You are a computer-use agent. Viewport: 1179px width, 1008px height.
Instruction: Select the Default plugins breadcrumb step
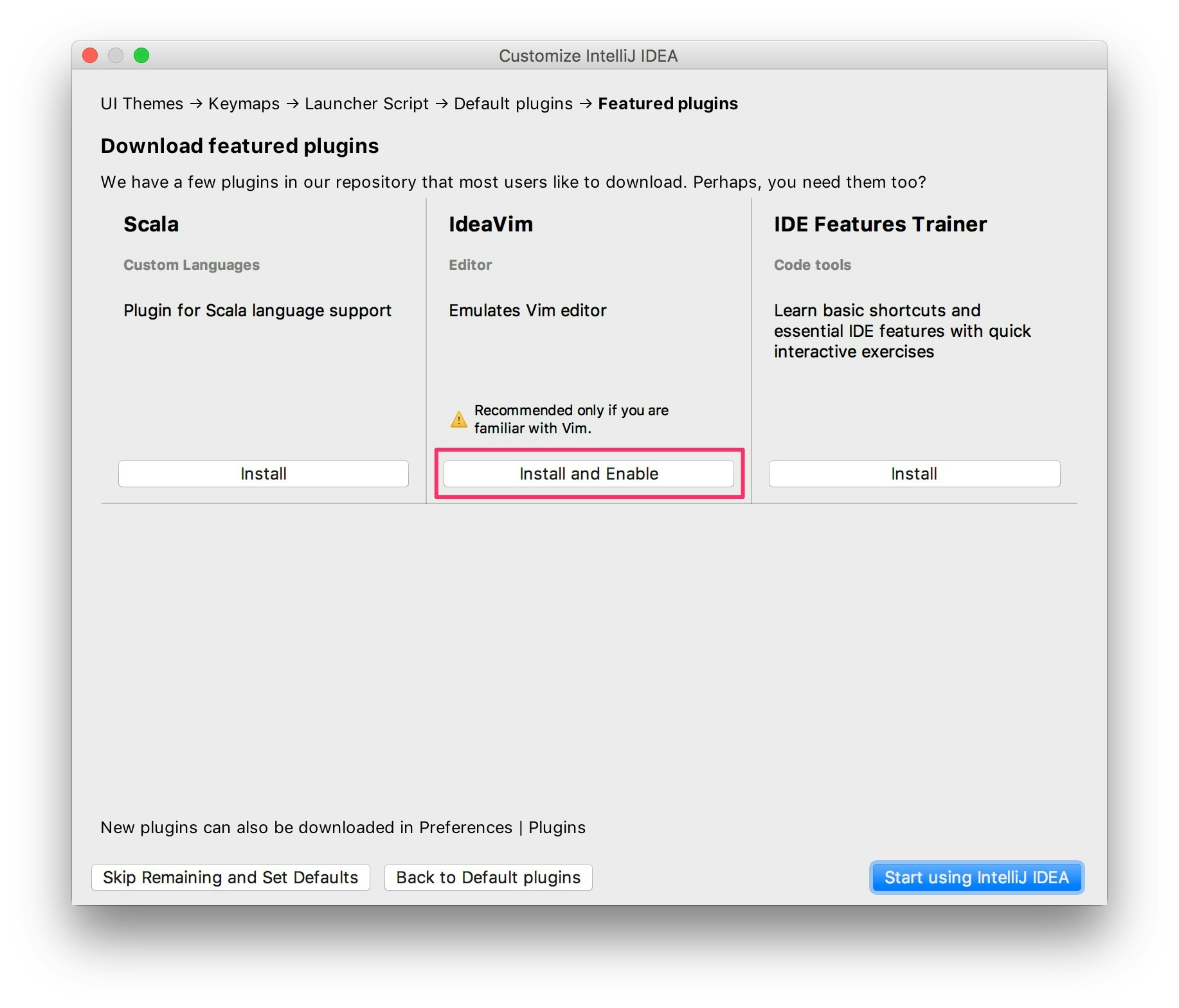coord(513,104)
